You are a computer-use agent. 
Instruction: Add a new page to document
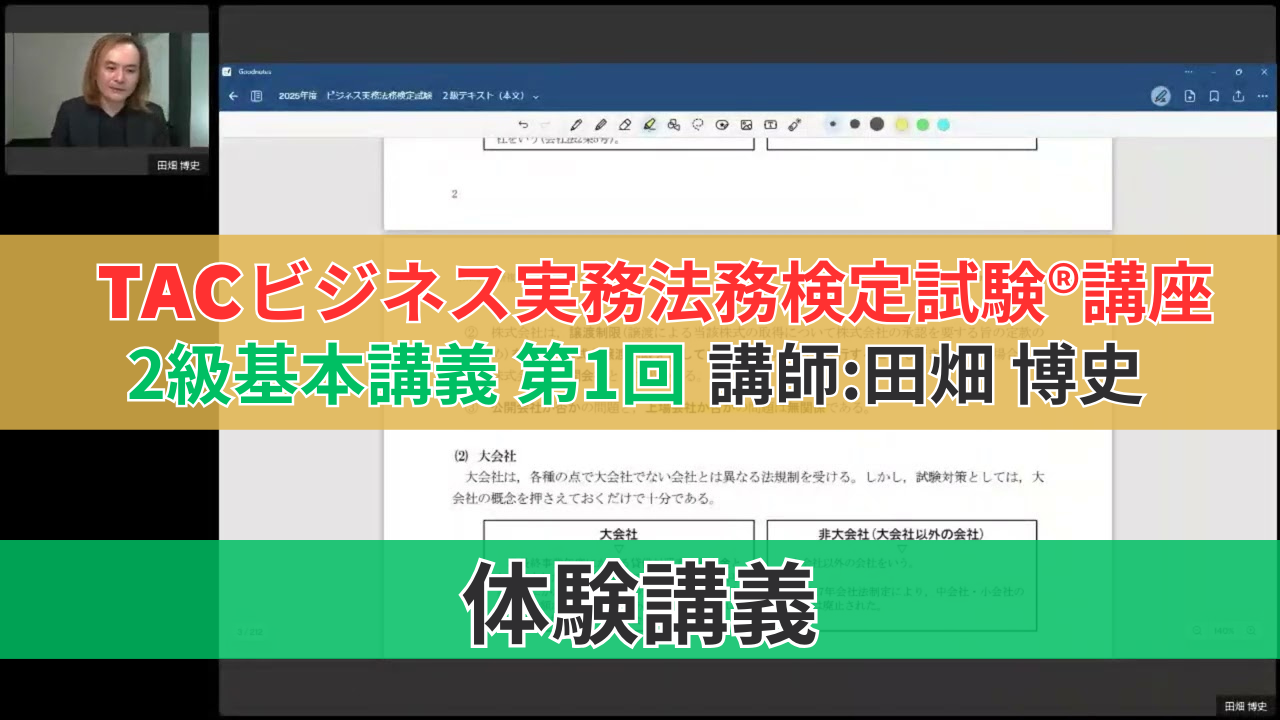[1189, 96]
